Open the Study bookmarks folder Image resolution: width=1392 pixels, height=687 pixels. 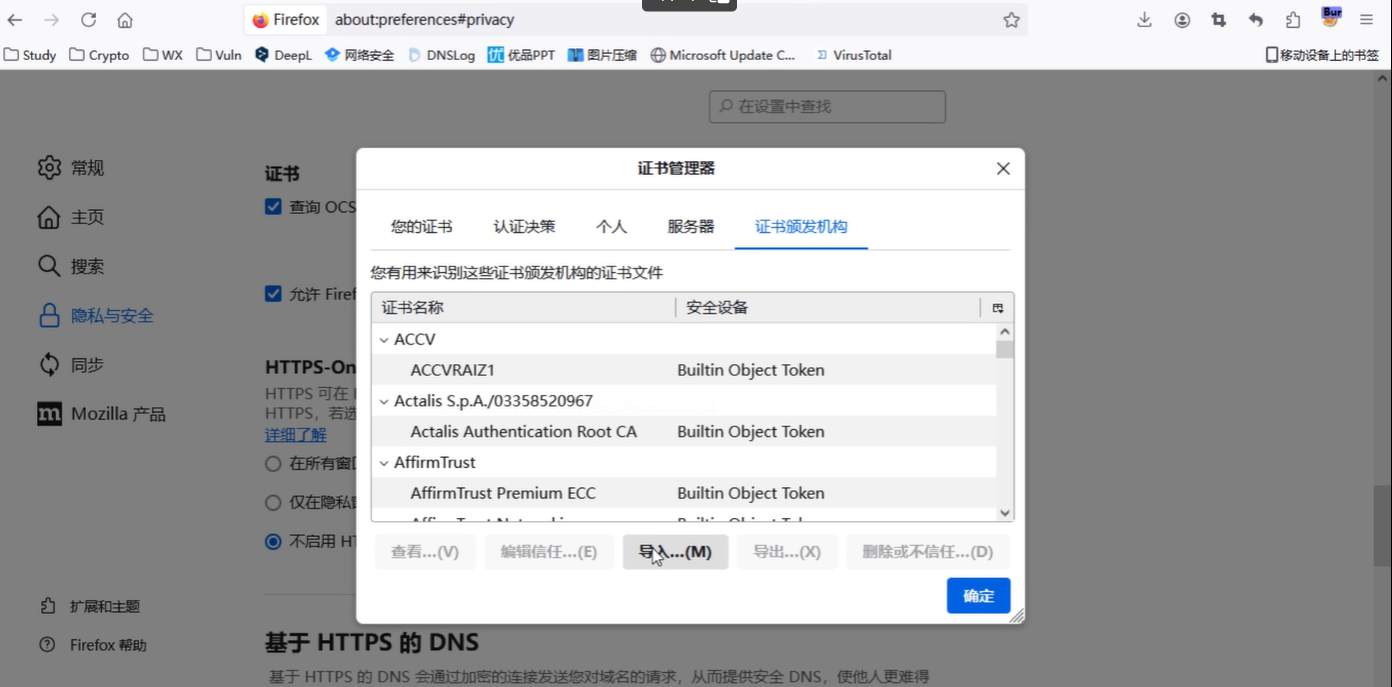click(x=30, y=55)
